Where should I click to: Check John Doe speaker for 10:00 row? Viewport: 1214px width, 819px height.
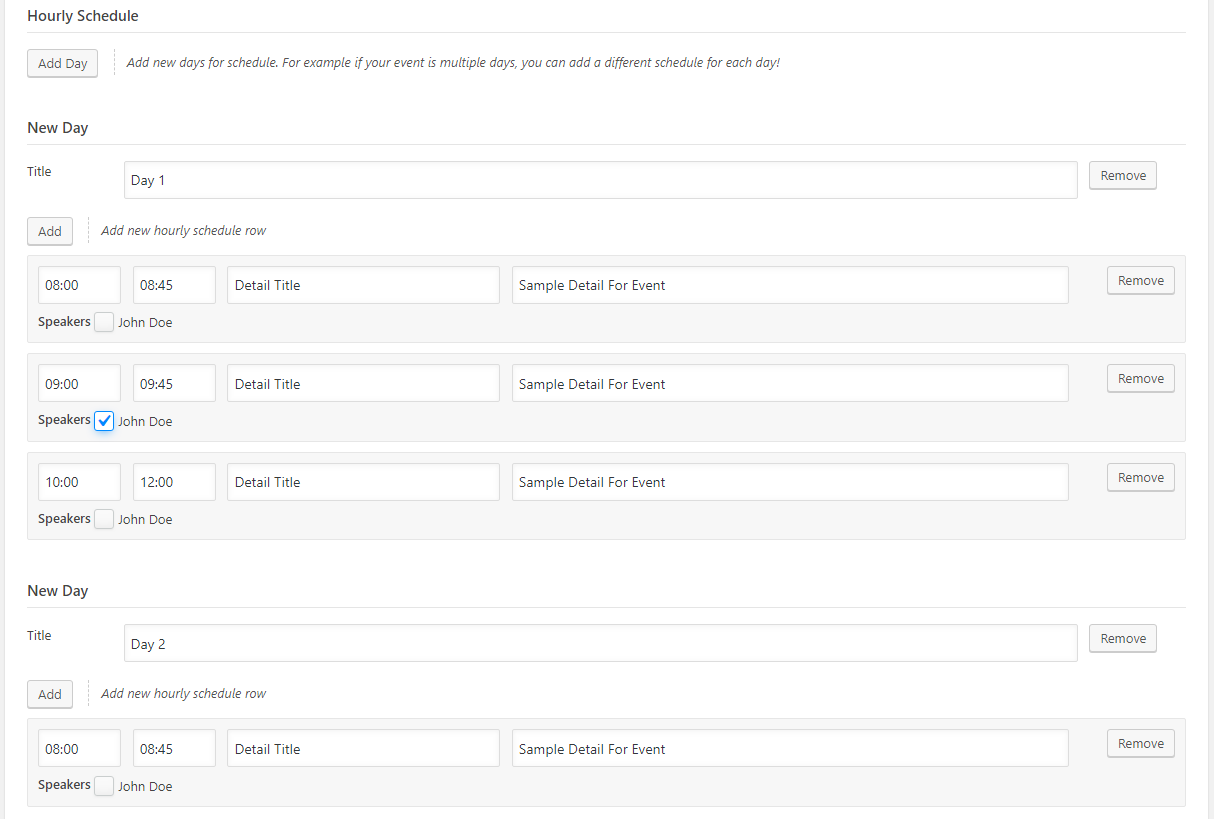coord(104,519)
